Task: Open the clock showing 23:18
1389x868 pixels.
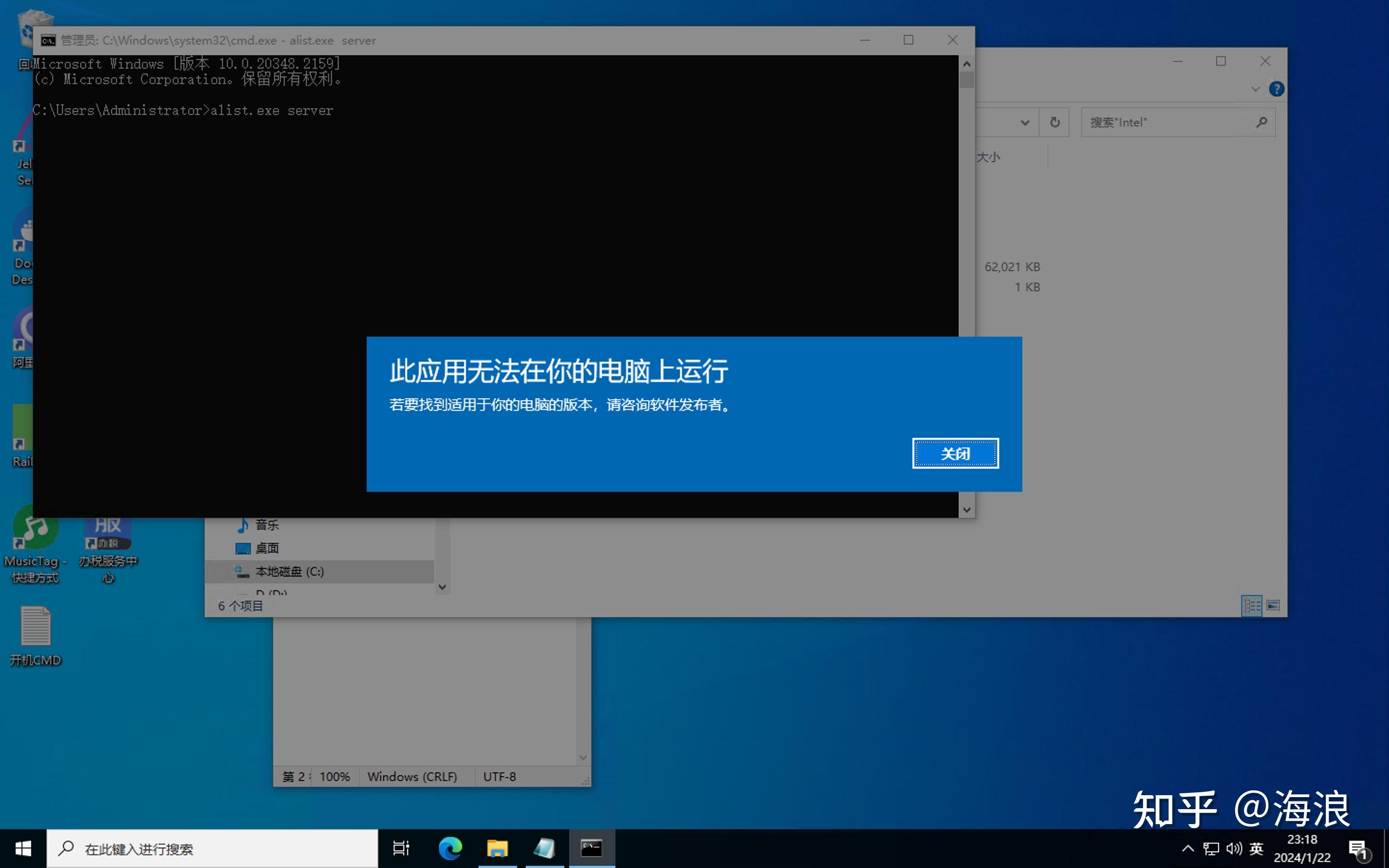Action: 1302,849
